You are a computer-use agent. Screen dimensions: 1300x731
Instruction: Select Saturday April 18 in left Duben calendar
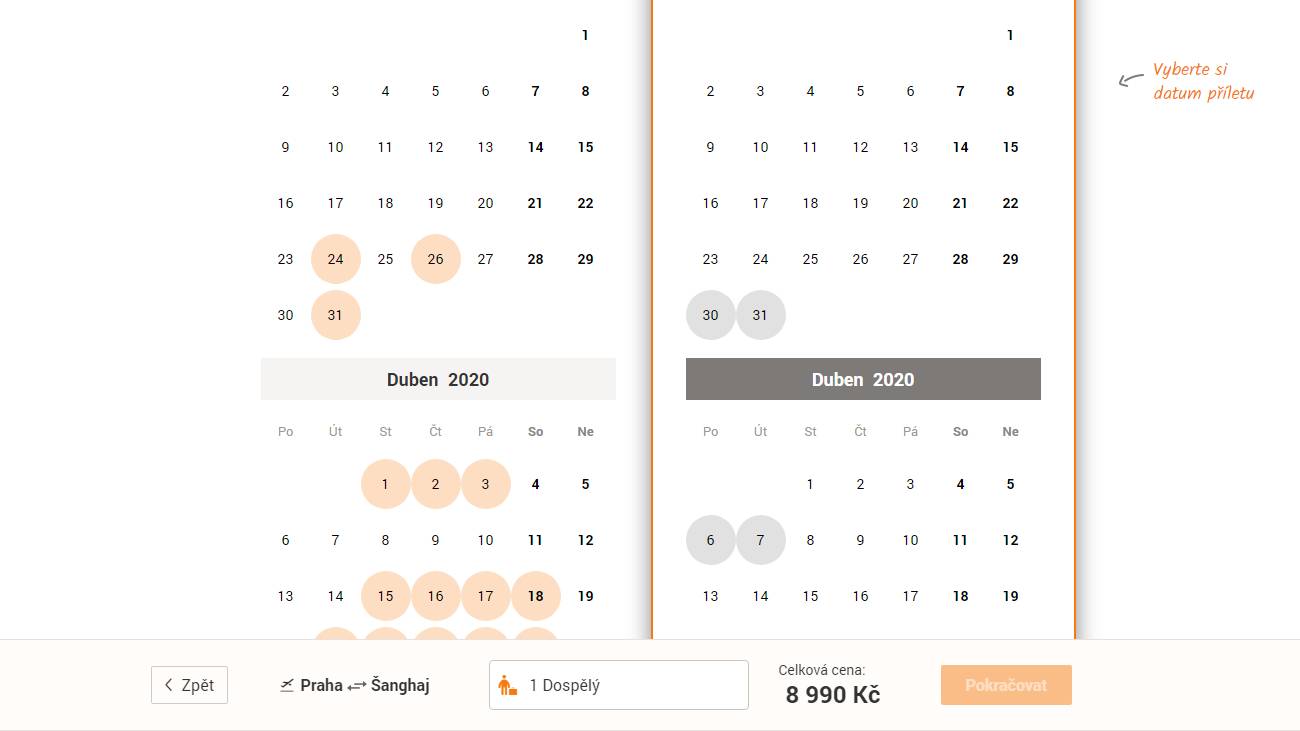coord(535,596)
